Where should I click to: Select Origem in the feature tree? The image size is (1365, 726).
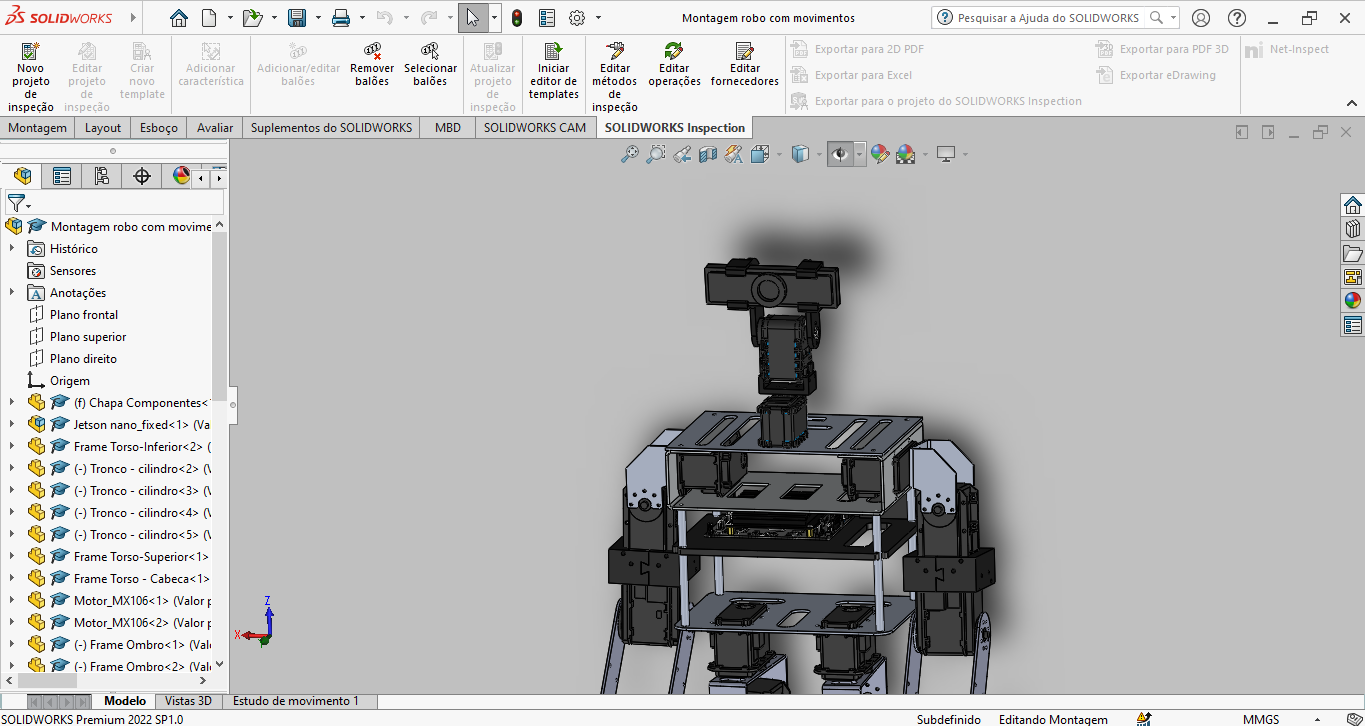(70, 381)
